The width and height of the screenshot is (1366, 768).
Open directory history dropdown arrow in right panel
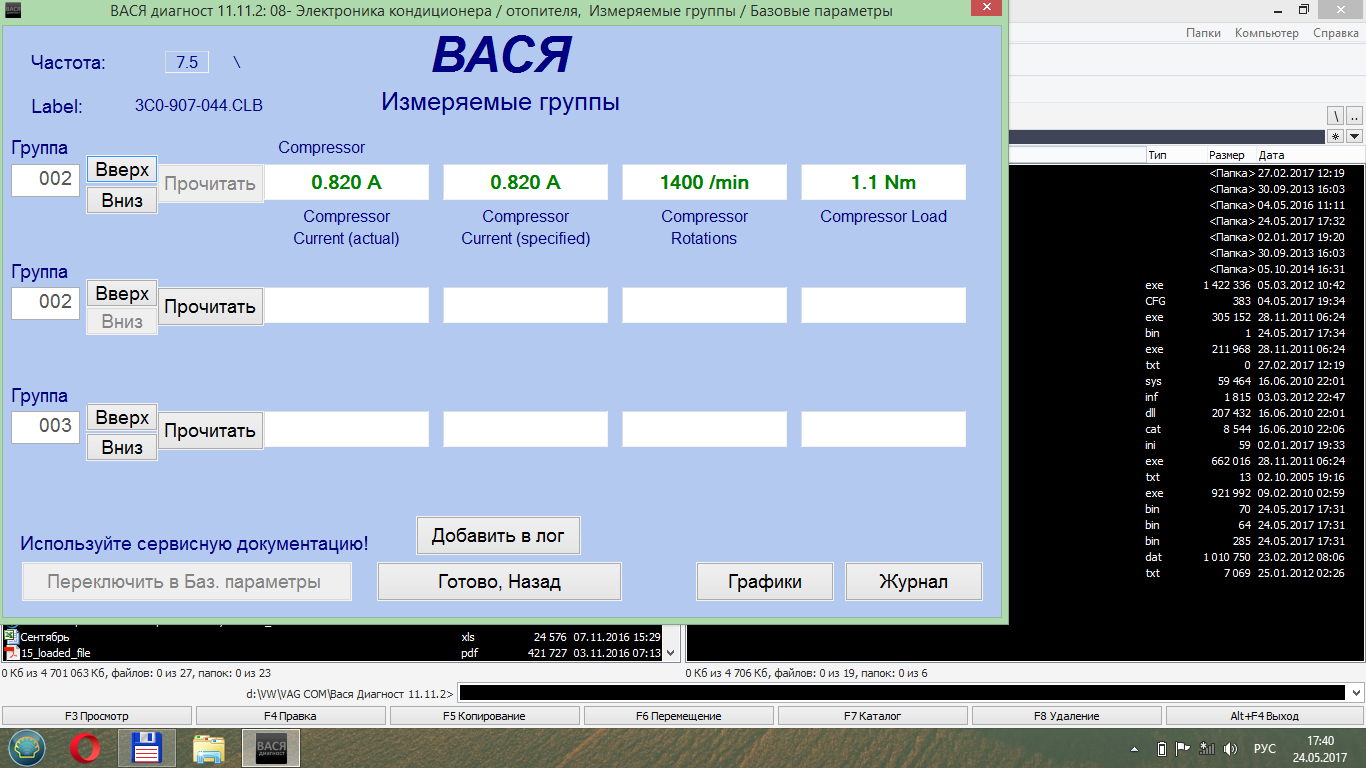[1355, 136]
